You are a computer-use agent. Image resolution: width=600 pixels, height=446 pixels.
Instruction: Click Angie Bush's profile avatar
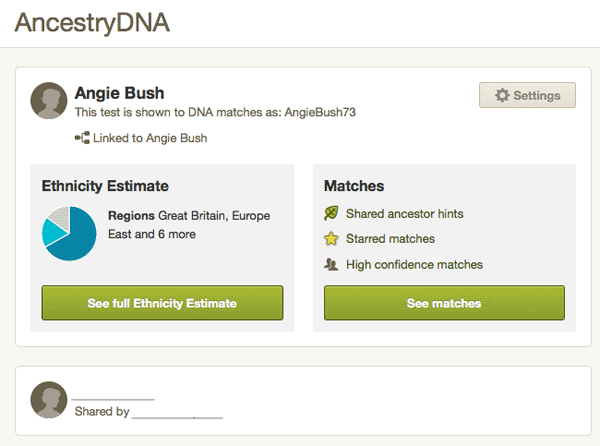point(49,101)
